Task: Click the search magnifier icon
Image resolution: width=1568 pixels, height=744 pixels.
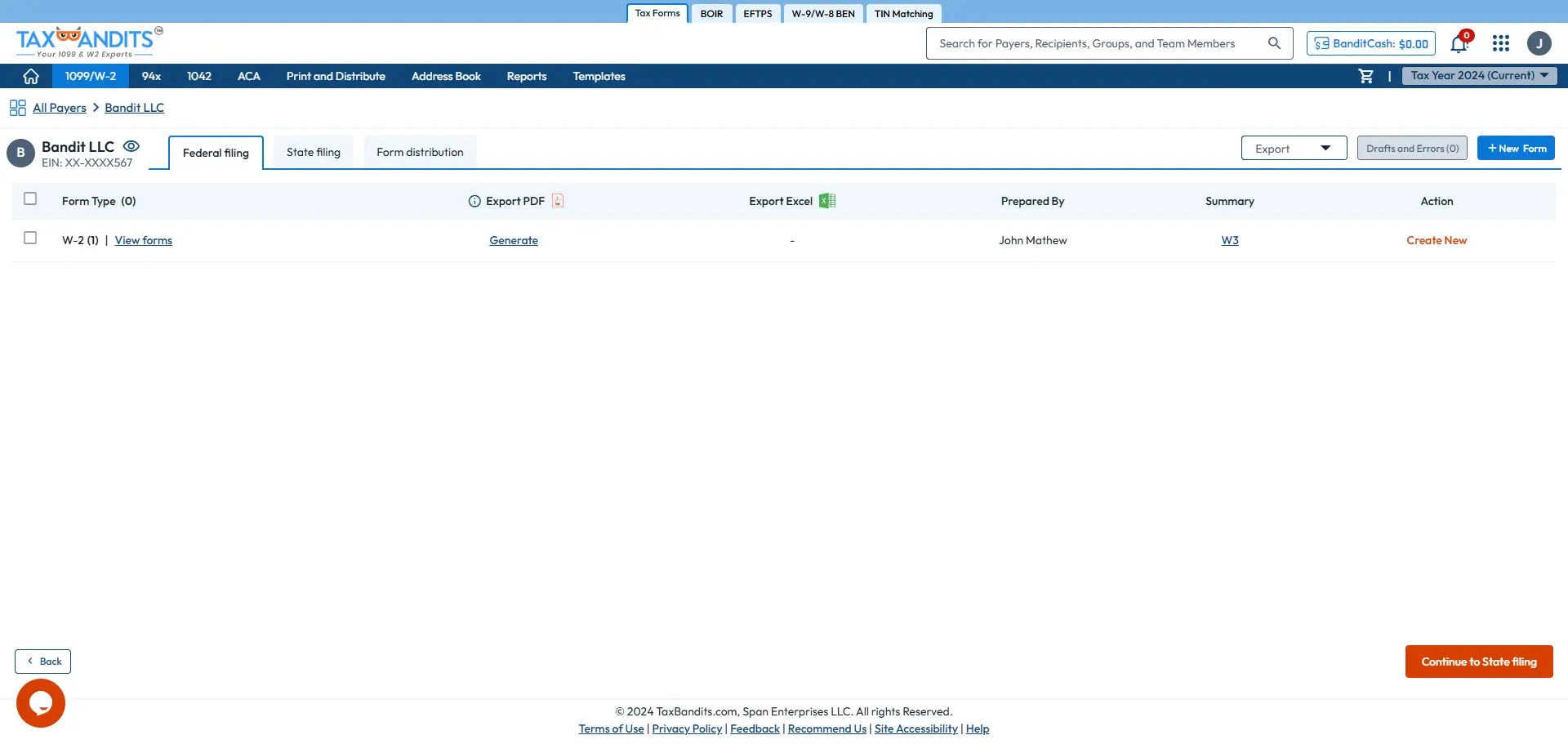Action: pyautogui.click(x=1274, y=43)
